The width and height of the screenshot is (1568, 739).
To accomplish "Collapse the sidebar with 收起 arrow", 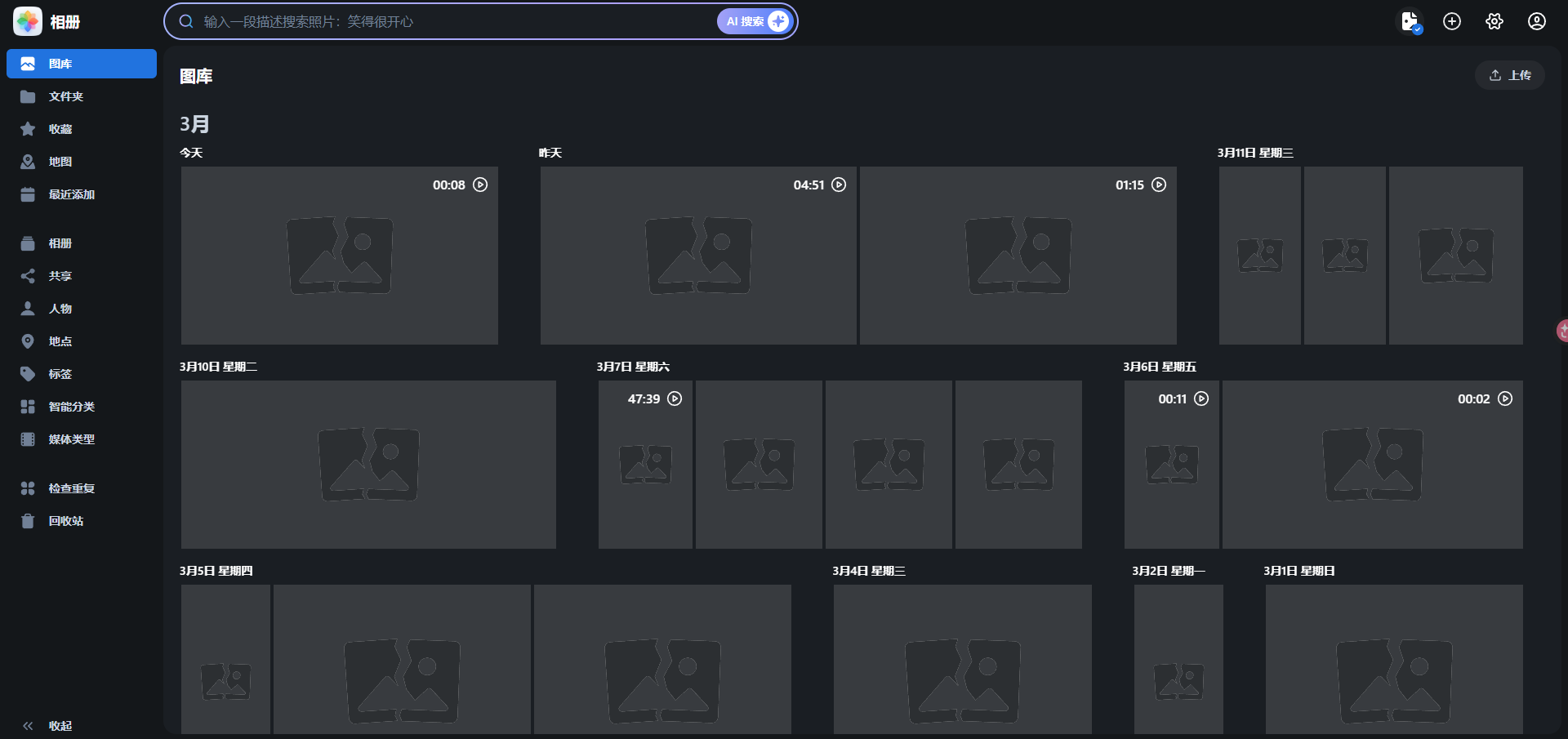I will tap(28, 726).
